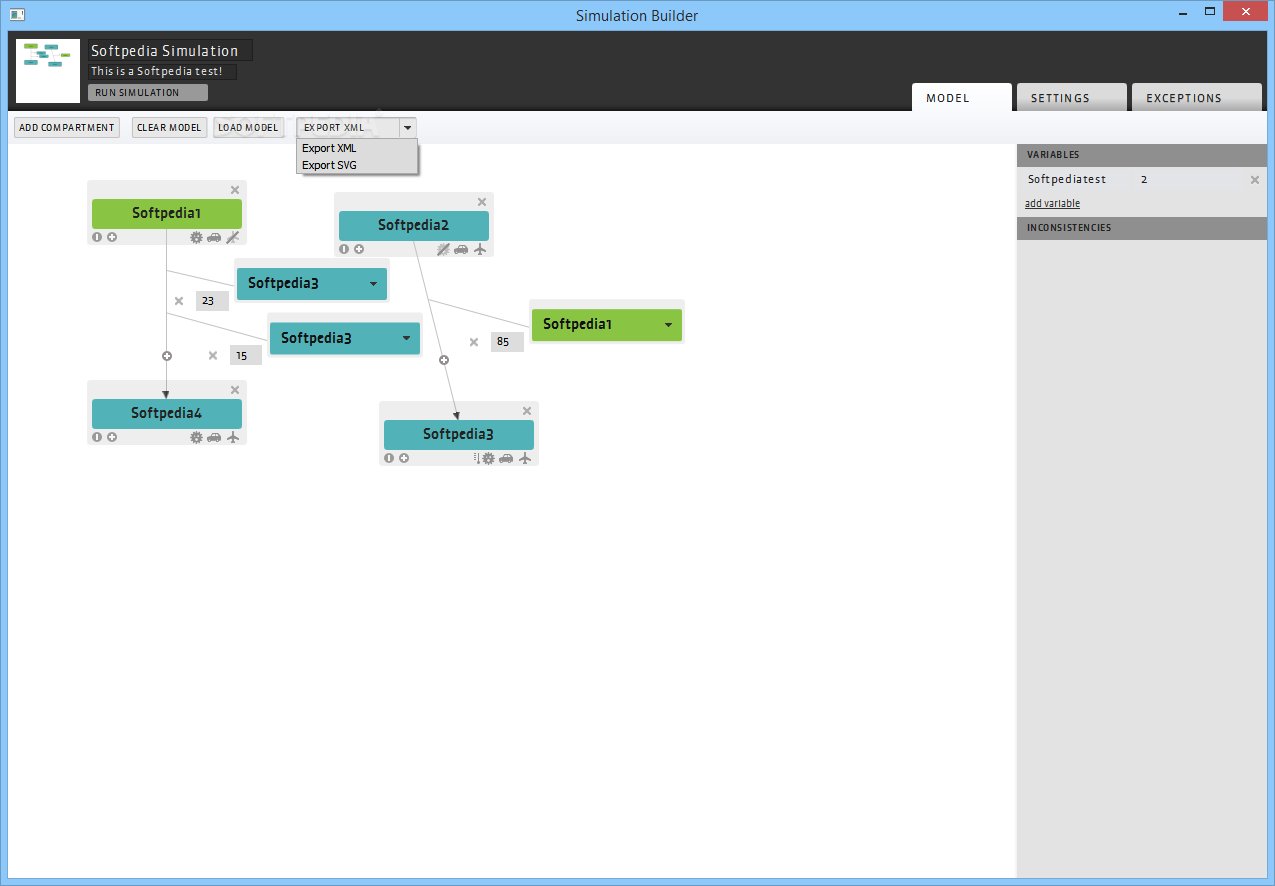Click the EXPORT XML toolbar button

click(x=347, y=128)
